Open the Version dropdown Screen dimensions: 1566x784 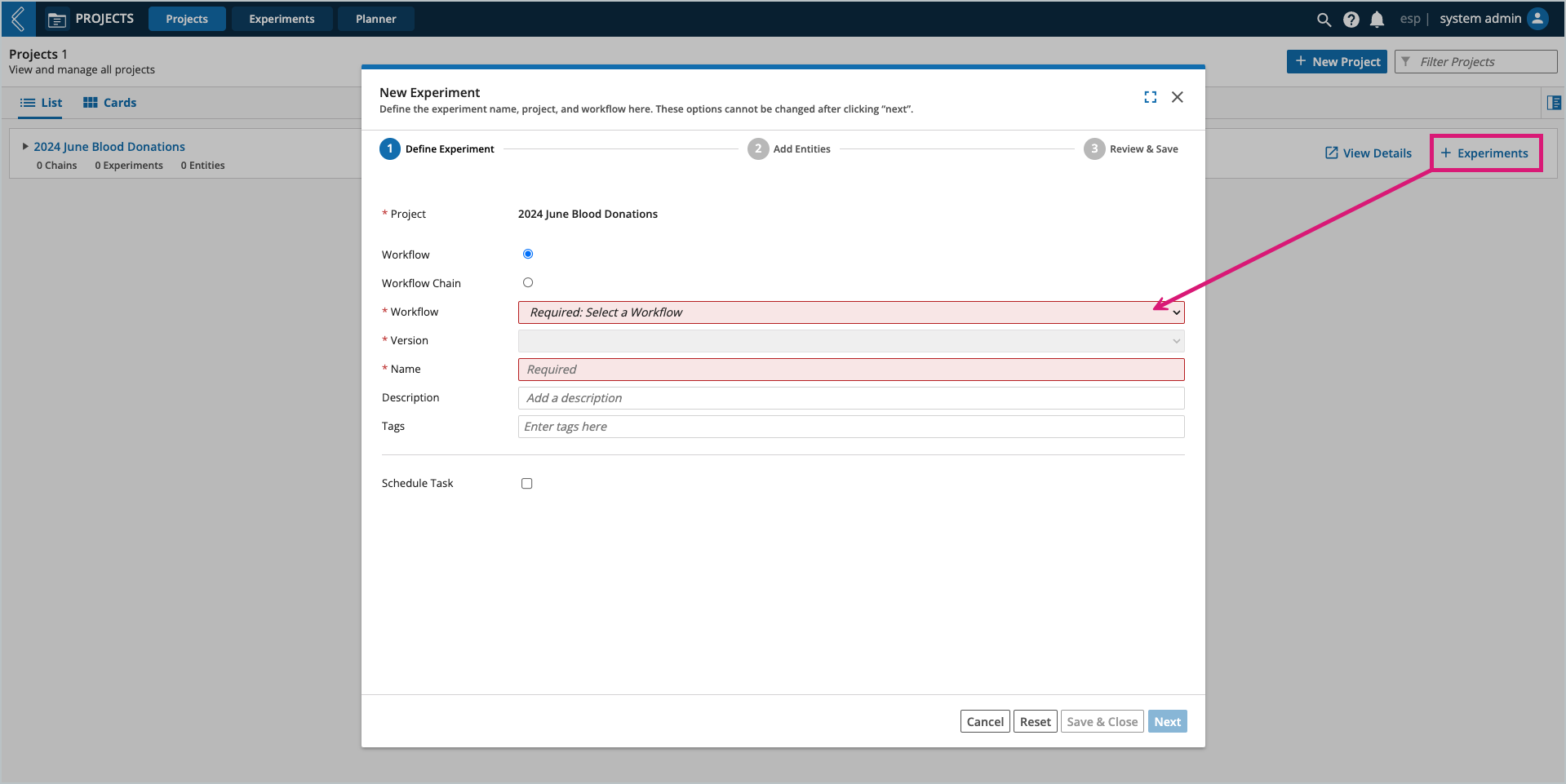[x=851, y=341]
